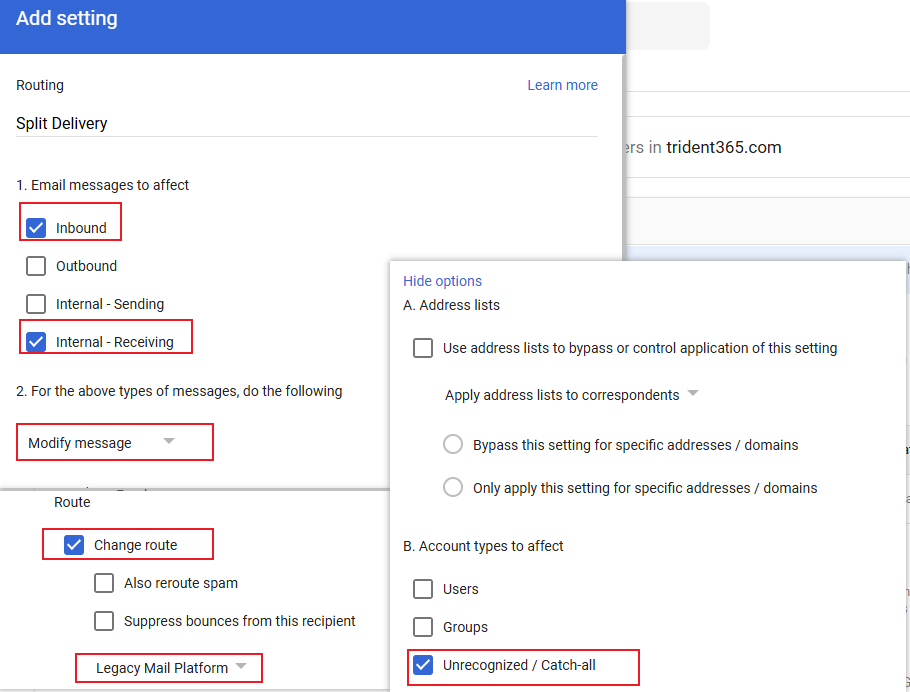Viewport: 910px width, 692px height.
Task: Select Only apply this setting radio button
Action: click(453, 488)
